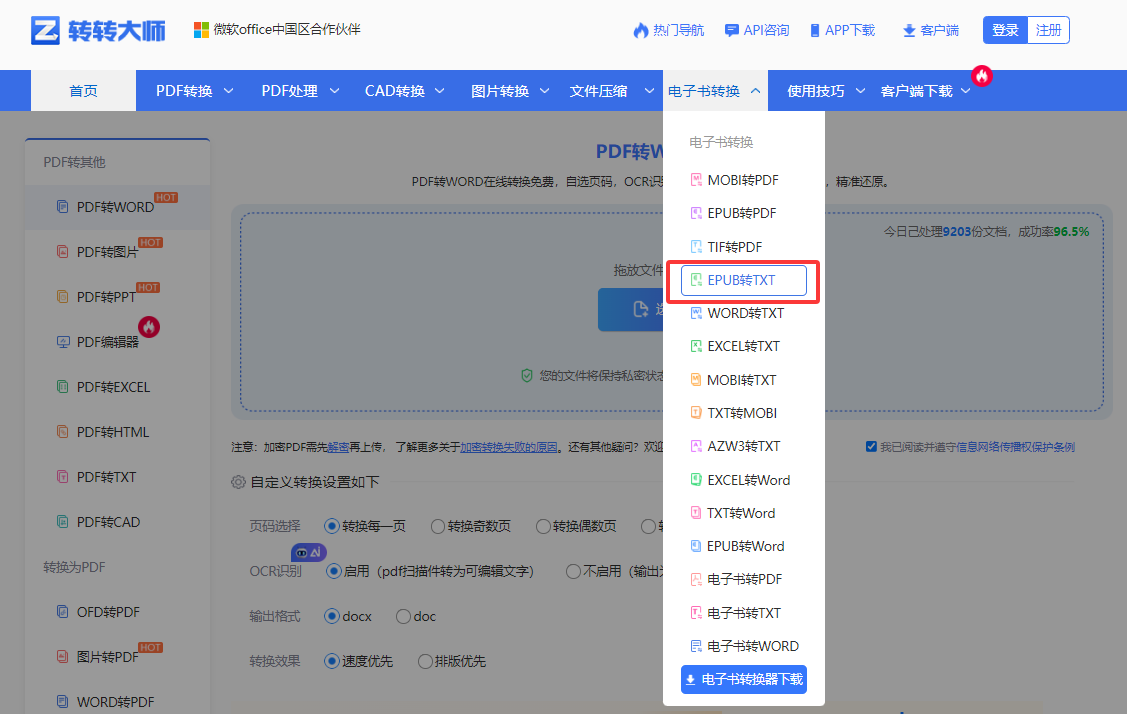Select the 转换偶数页 radio button
Image resolution: width=1127 pixels, height=714 pixels.
pyautogui.click(x=543, y=526)
